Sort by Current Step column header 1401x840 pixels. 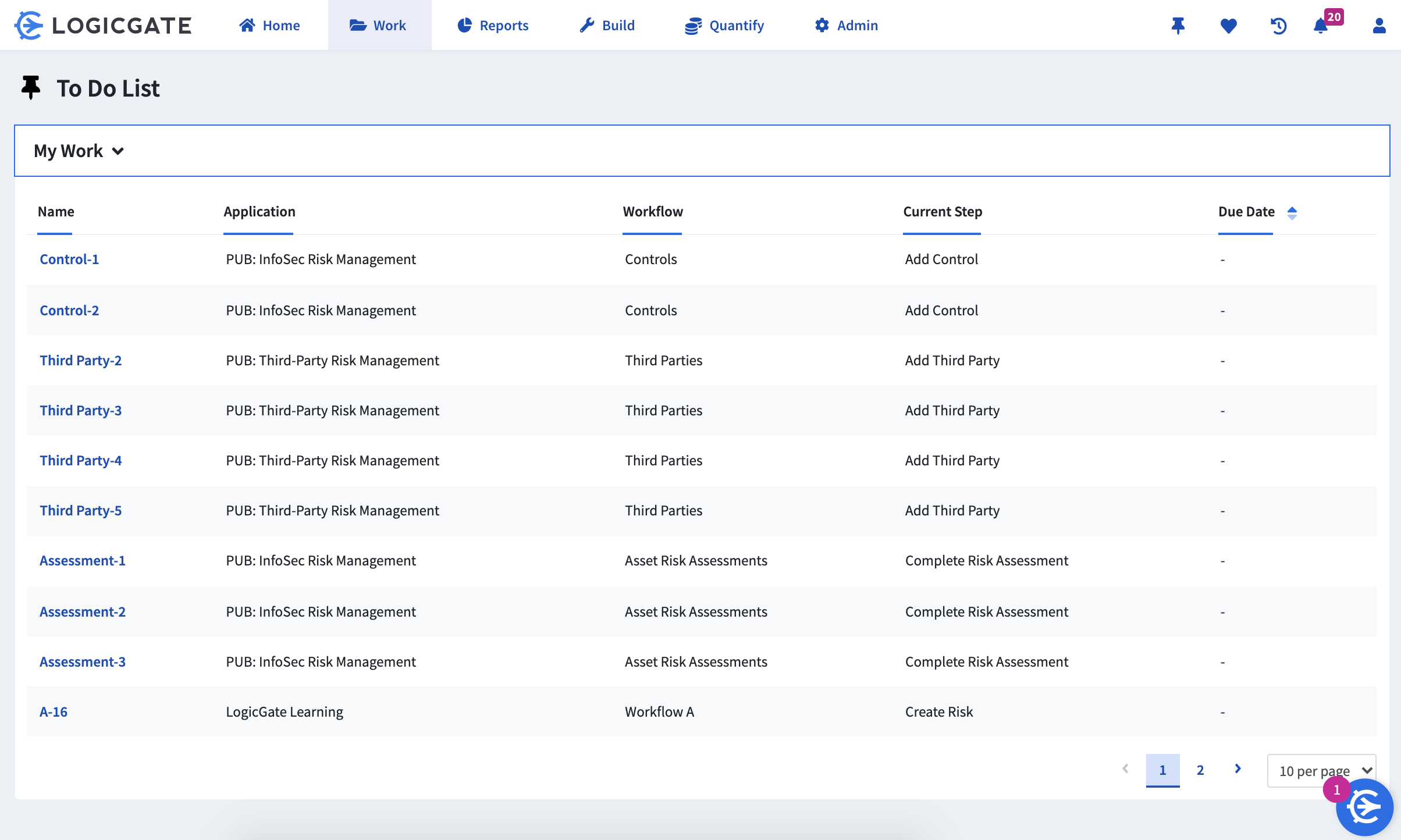pyautogui.click(x=943, y=212)
